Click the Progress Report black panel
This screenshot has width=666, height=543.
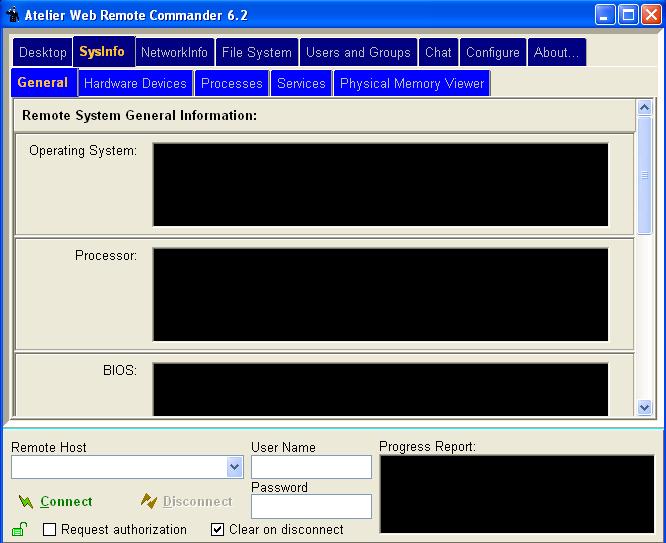point(517,494)
